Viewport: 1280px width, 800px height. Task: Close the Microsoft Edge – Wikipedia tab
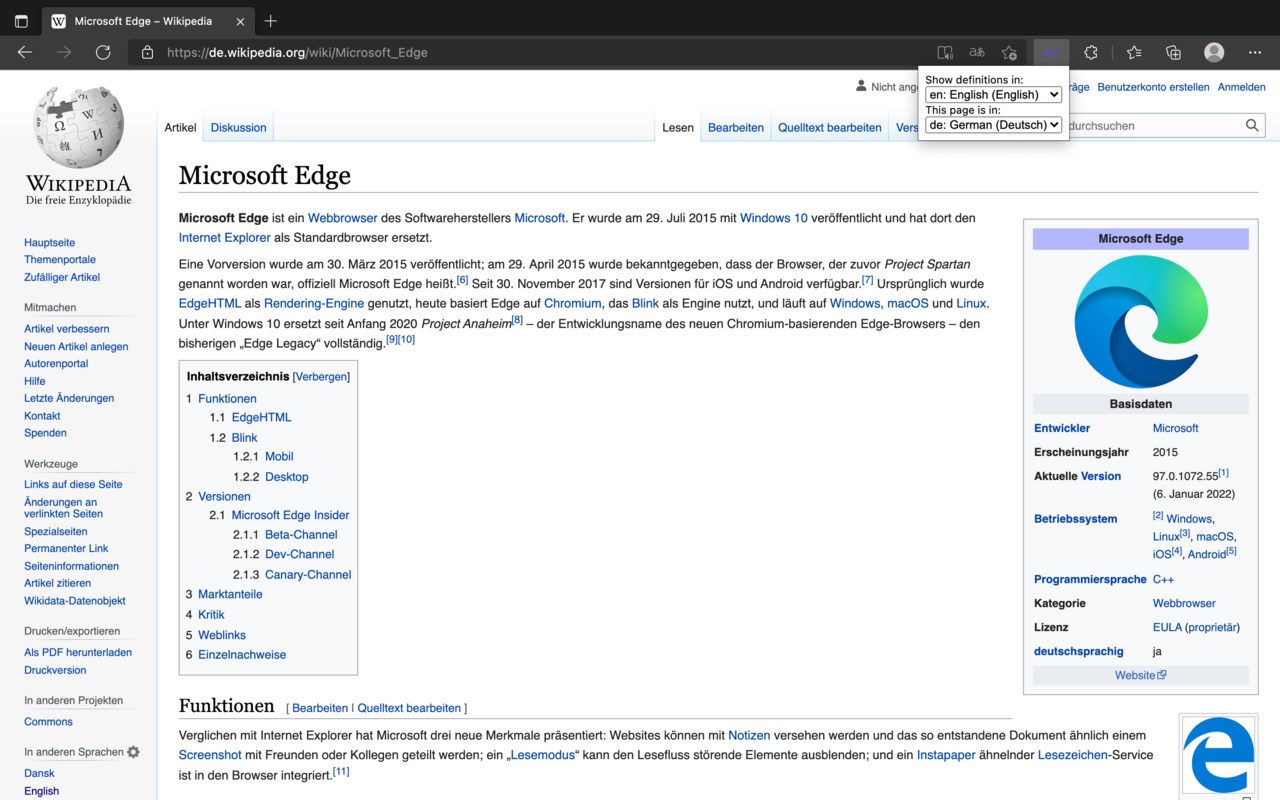coord(238,21)
